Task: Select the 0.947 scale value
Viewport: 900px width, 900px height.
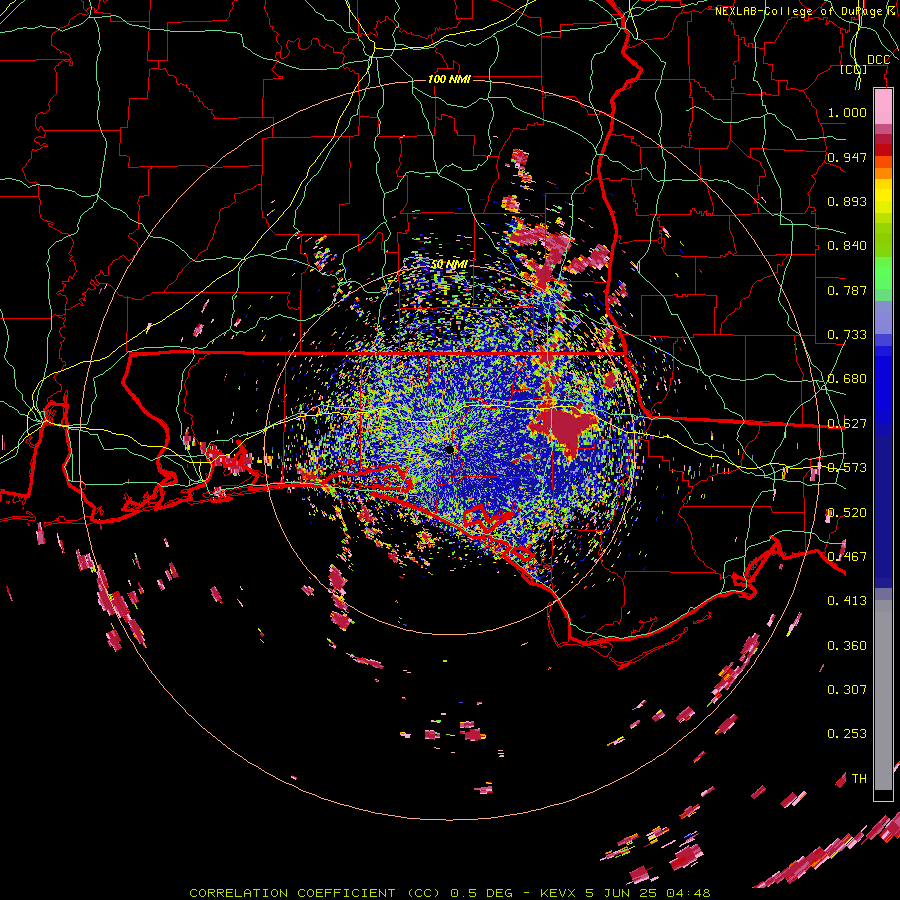Action: 847,157
